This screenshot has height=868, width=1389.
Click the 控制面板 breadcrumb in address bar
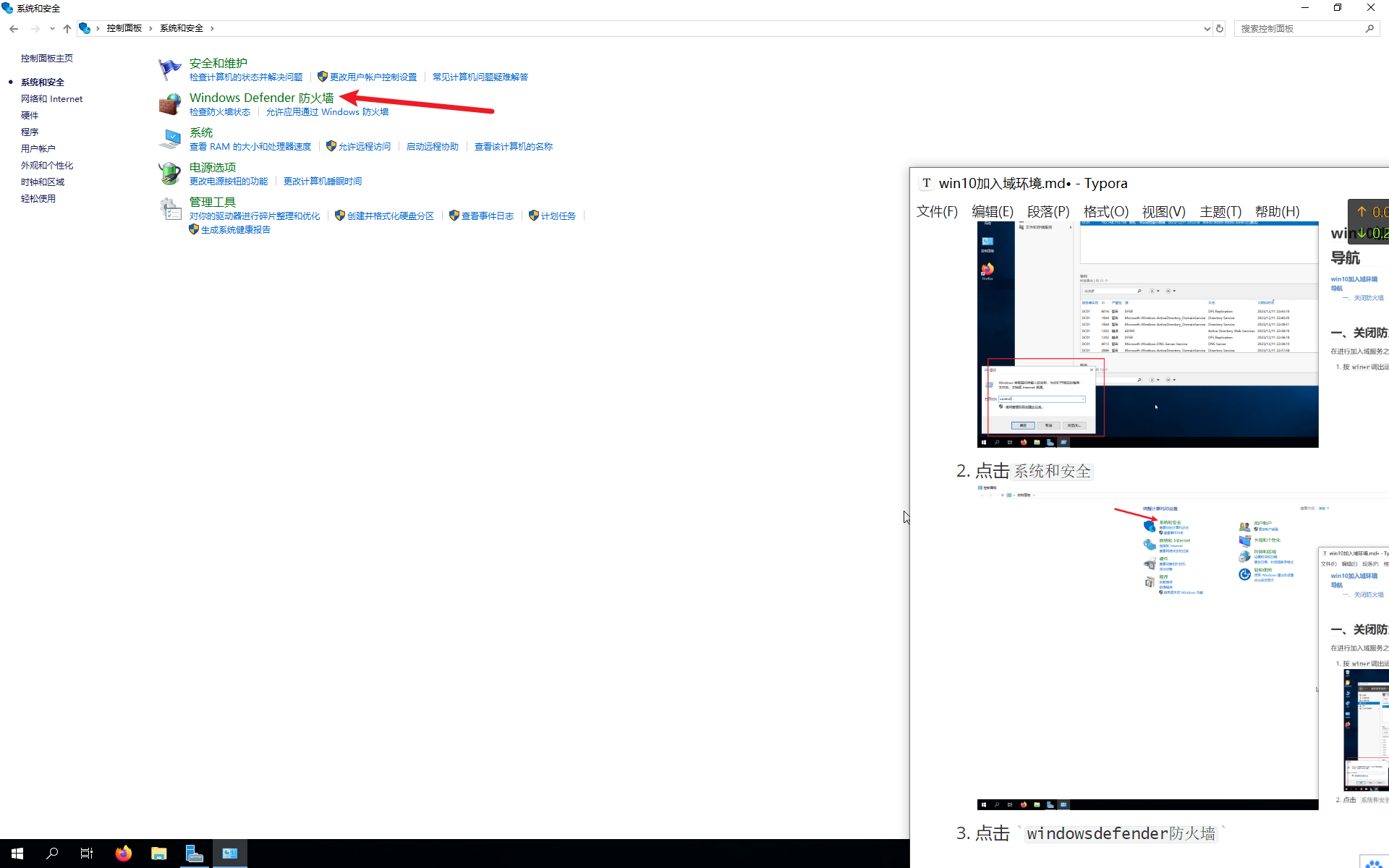coord(124,28)
